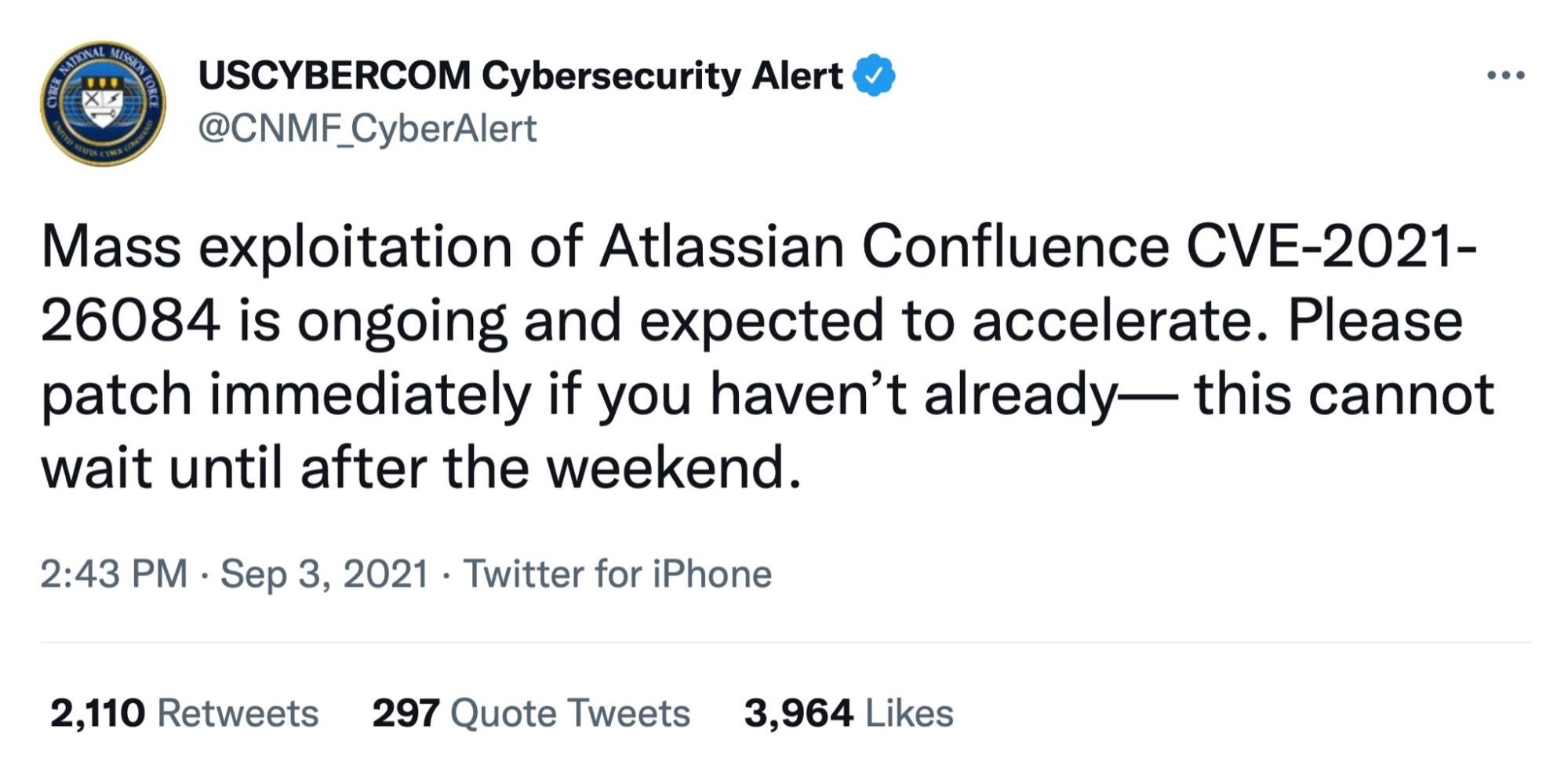This screenshot has width=1568, height=780.
Task: Click the word "Confluence" in the tweet
Action: pyautogui.click(x=1015, y=246)
